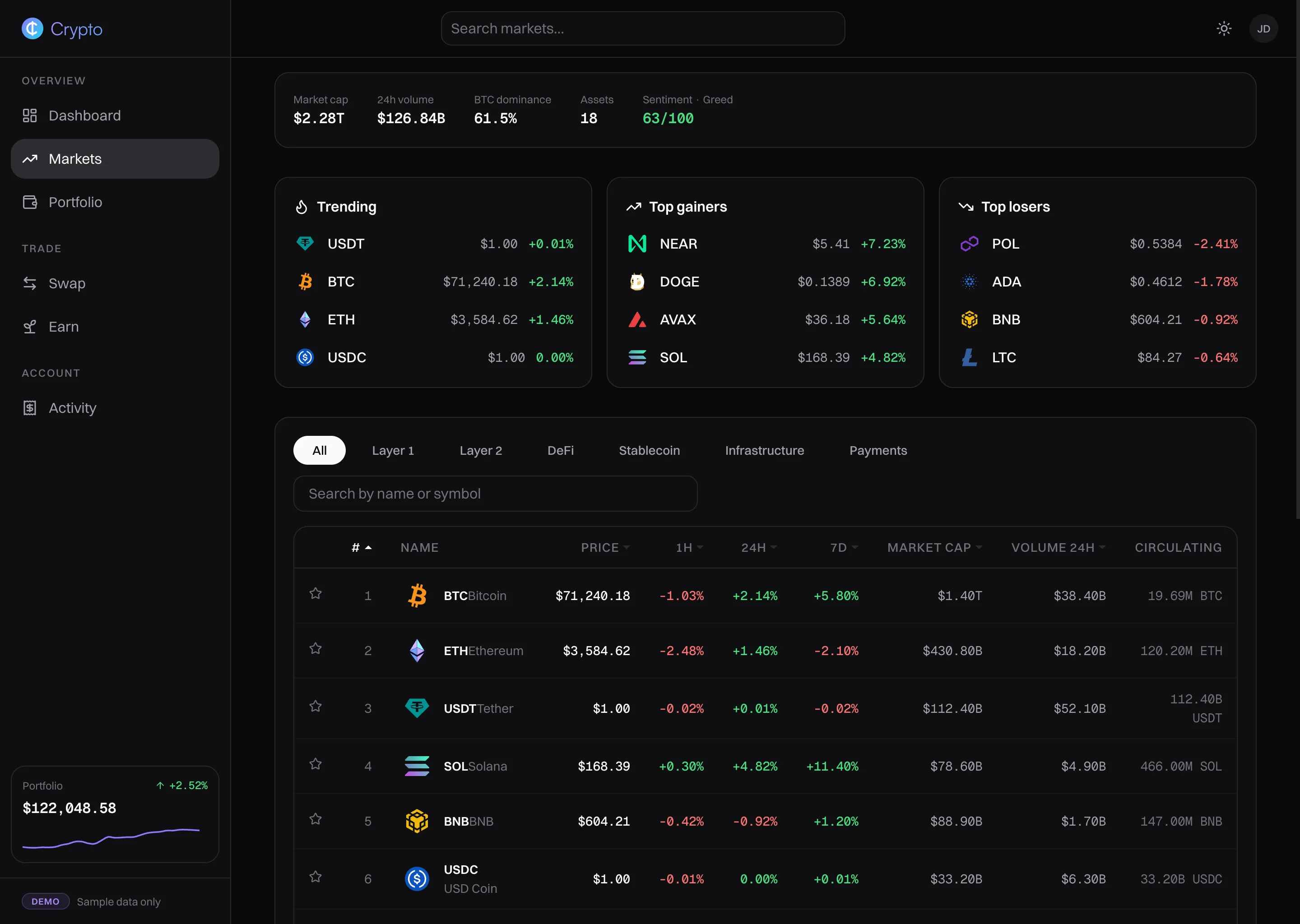Click the portfolio sparkline chart

[111, 839]
